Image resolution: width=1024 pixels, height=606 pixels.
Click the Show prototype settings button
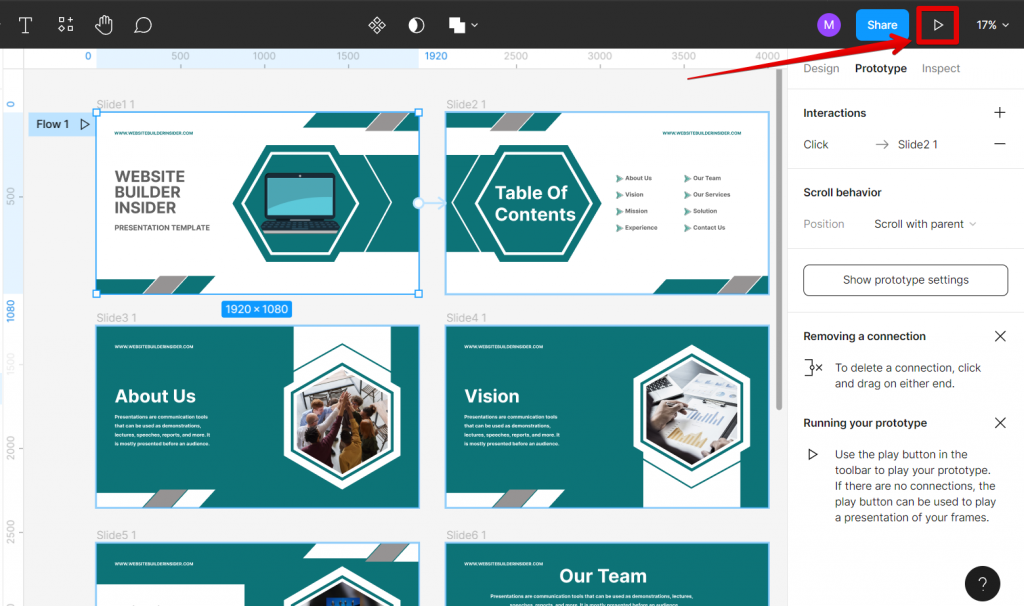(905, 280)
